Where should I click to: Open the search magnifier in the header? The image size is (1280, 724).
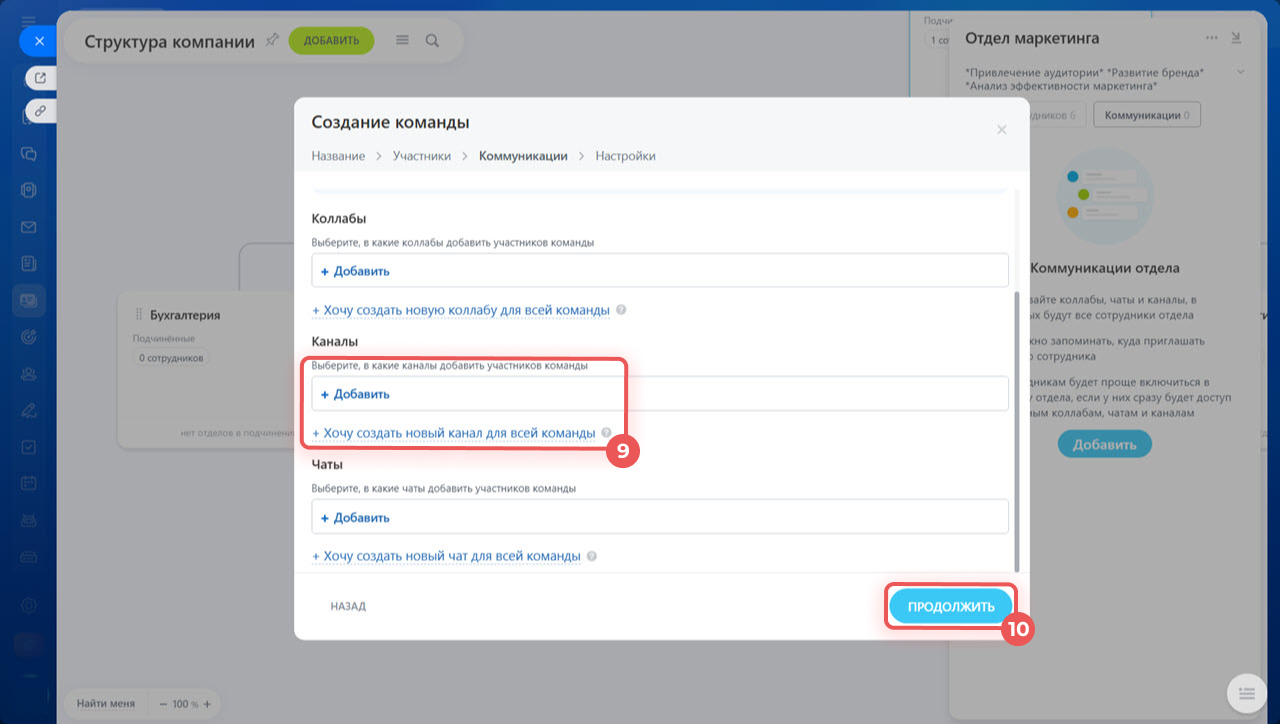[x=432, y=41]
